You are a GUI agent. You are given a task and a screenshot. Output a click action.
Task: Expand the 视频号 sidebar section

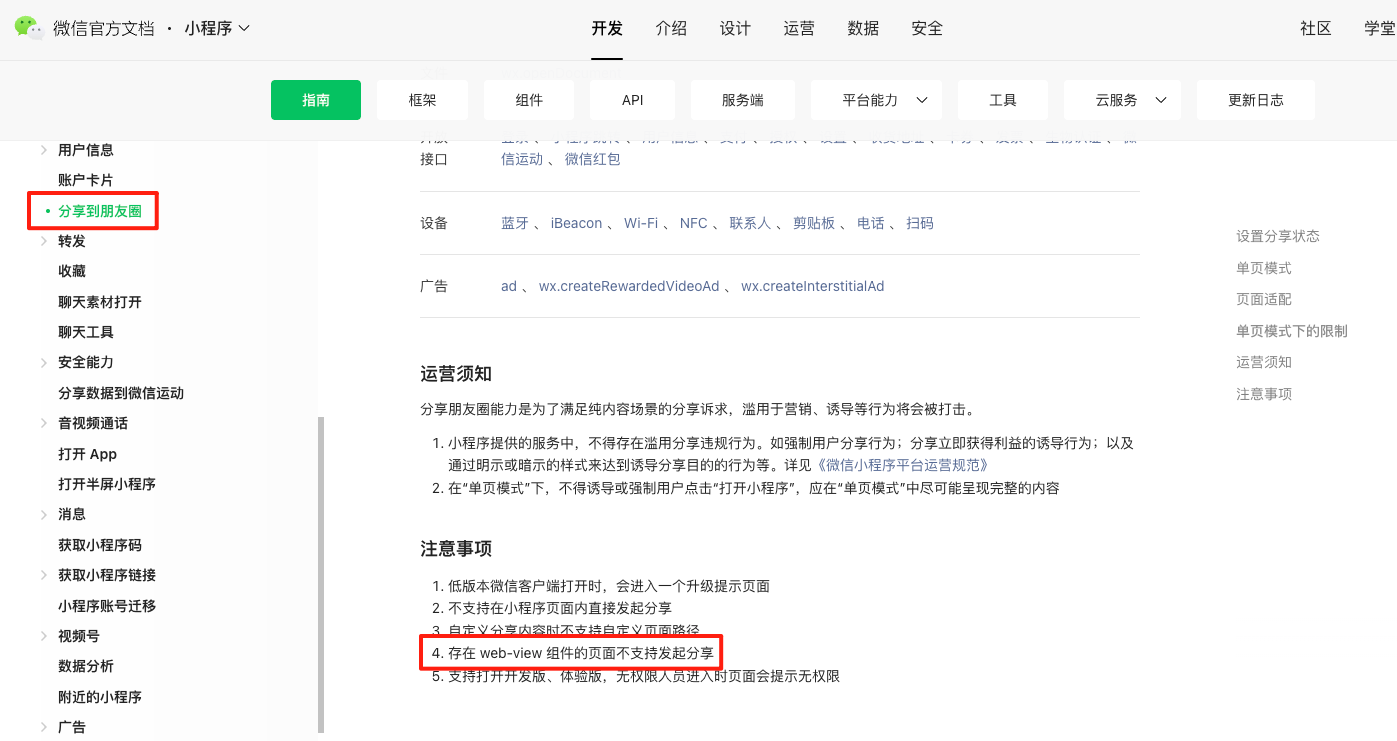click(44, 636)
